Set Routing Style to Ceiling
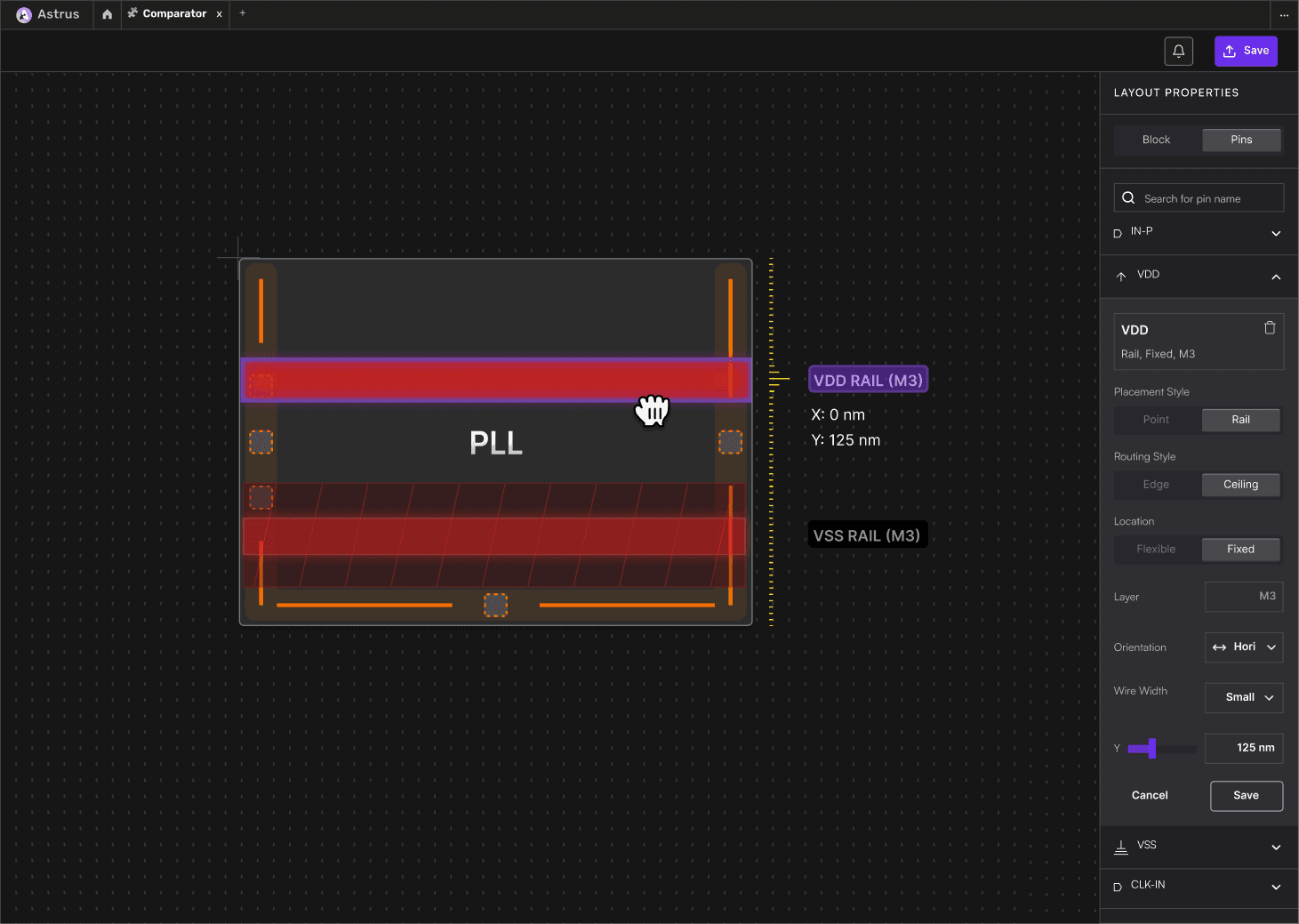Screen dimensions: 1299x924 1240,485
